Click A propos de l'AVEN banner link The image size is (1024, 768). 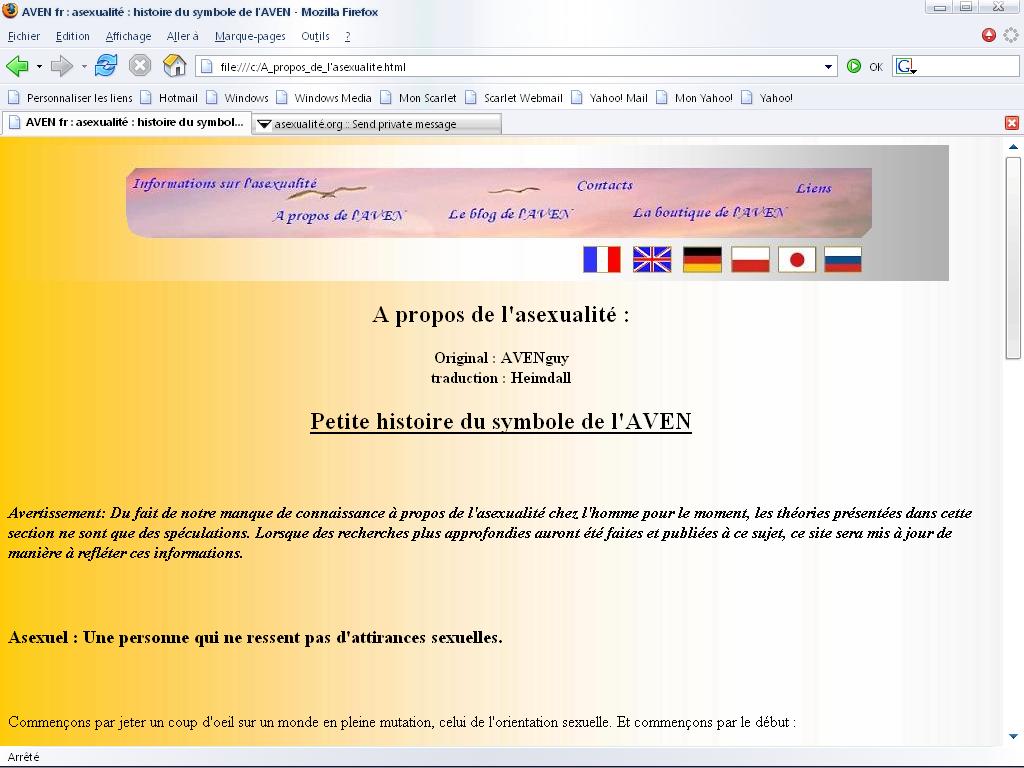point(340,215)
